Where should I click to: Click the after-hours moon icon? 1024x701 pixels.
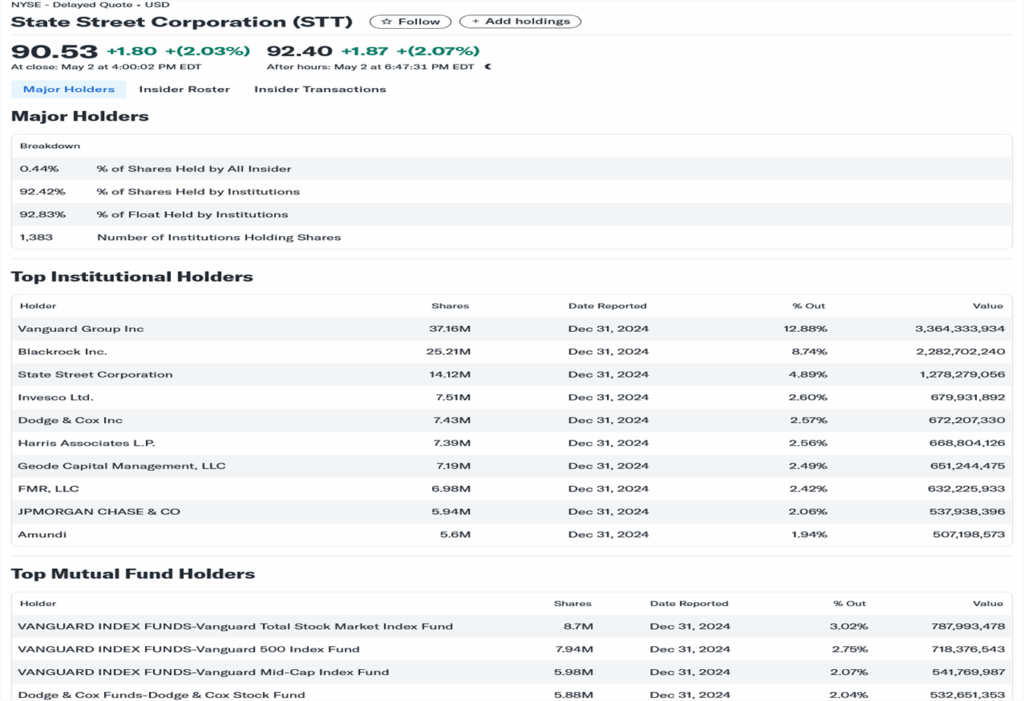coord(488,67)
